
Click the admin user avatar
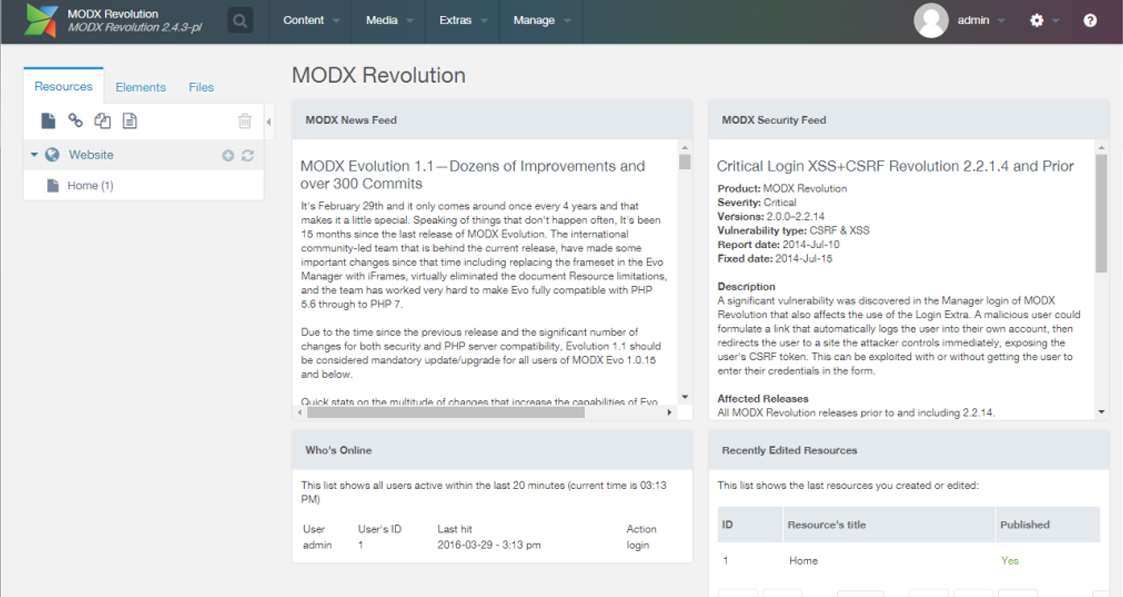[931, 21]
